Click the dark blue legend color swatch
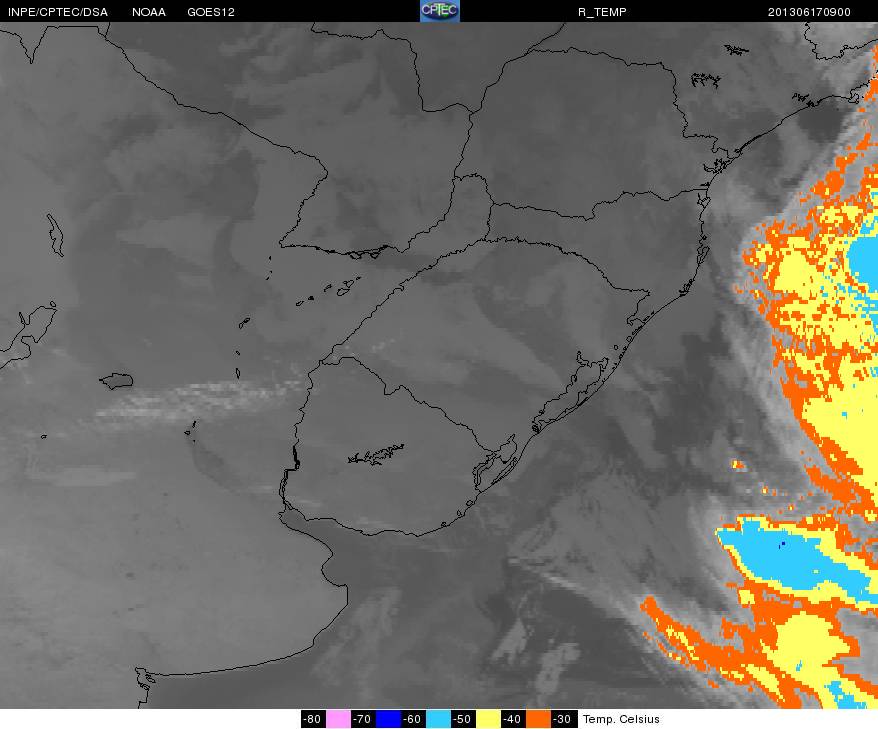The width and height of the screenshot is (878, 729). pos(388,719)
